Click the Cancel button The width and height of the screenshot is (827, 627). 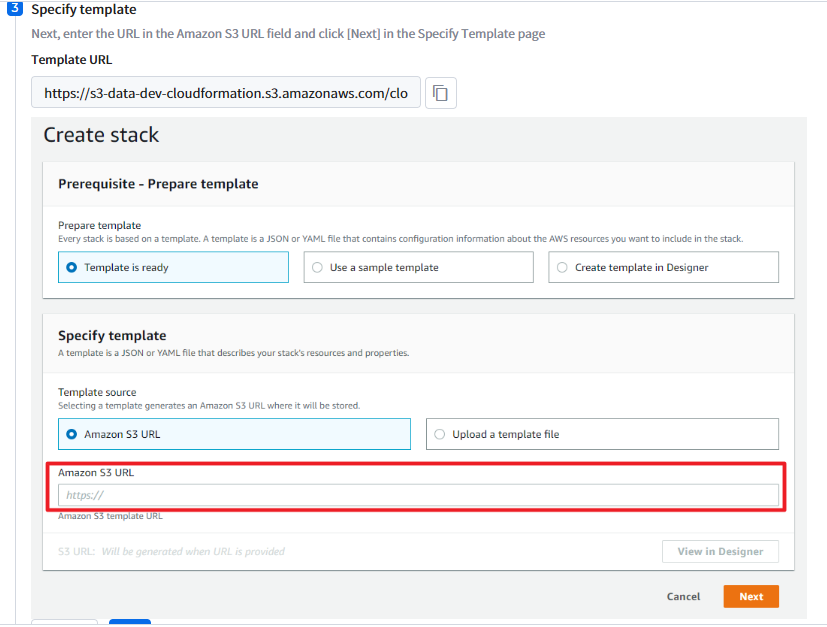click(683, 597)
